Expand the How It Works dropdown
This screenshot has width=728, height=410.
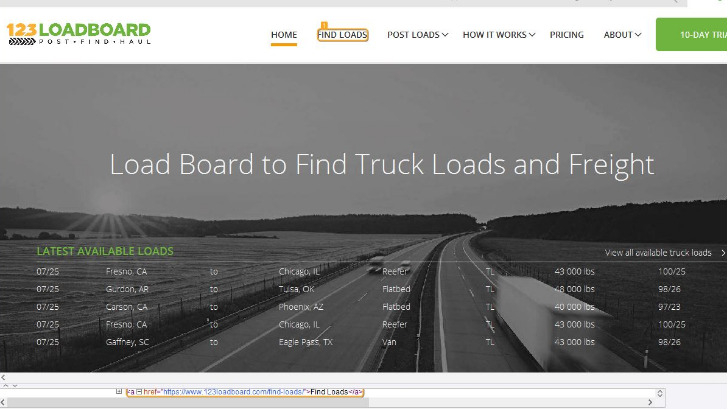[498, 35]
